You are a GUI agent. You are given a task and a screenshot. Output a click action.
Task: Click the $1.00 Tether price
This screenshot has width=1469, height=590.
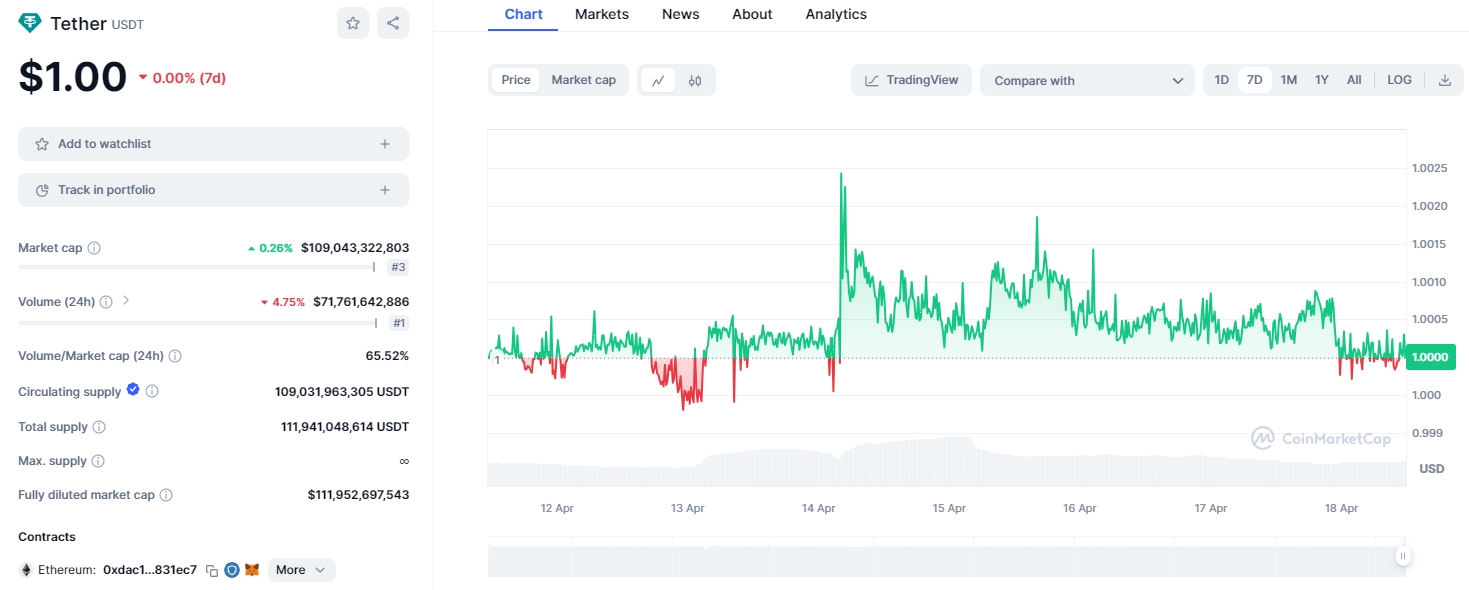pyautogui.click(x=73, y=77)
